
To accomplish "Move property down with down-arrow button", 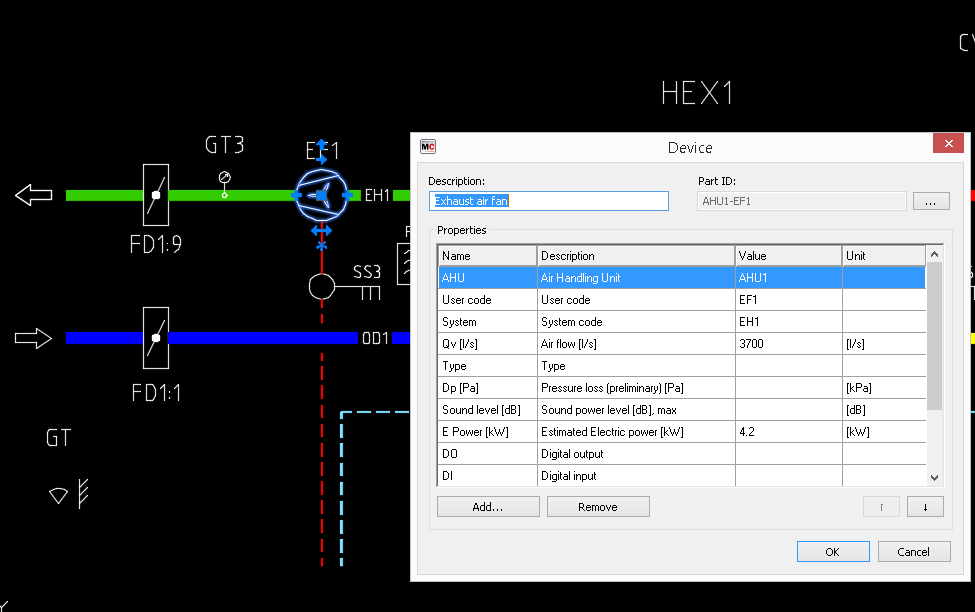I will pyautogui.click(x=925, y=507).
